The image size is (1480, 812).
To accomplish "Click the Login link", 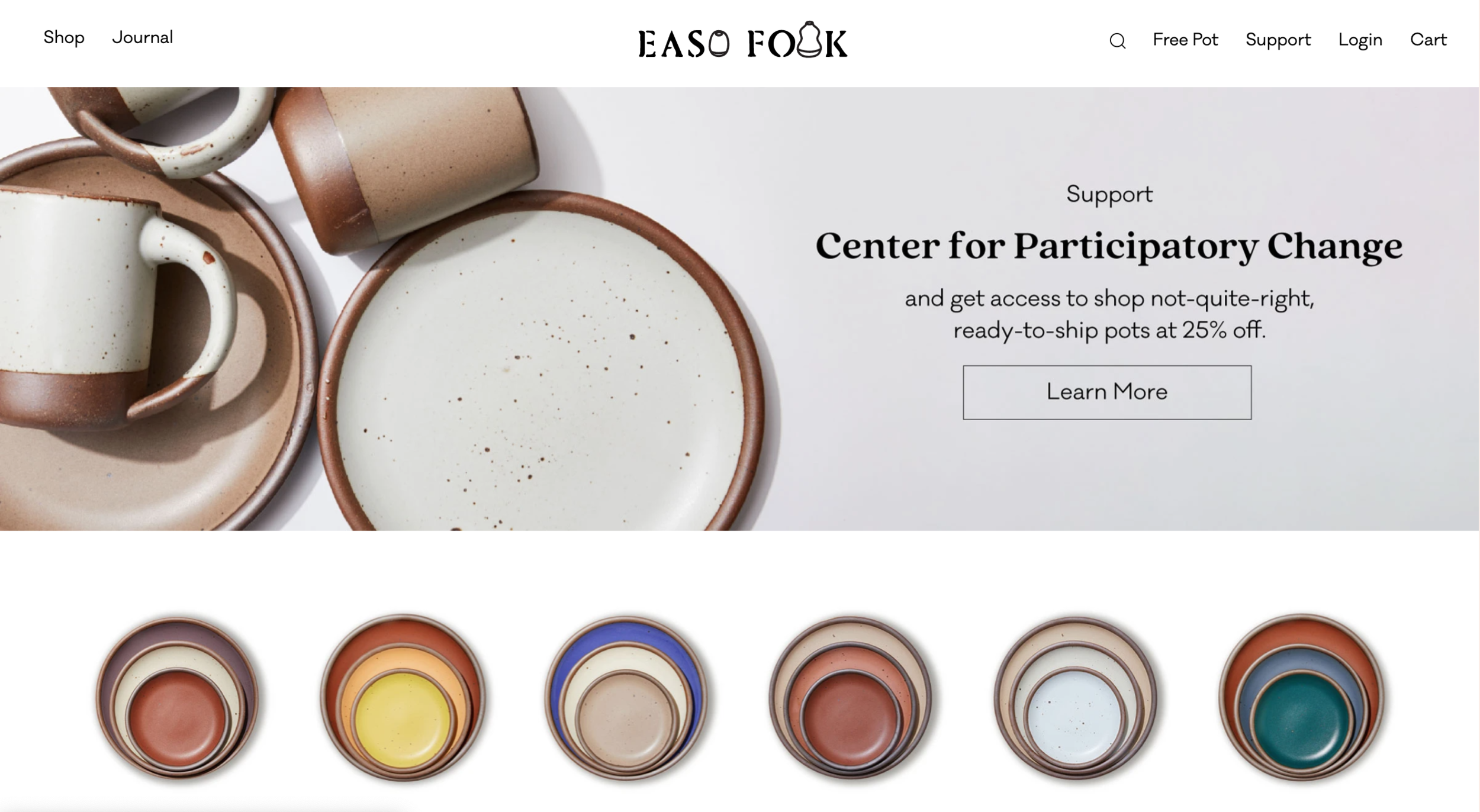I will [1360, 40].
